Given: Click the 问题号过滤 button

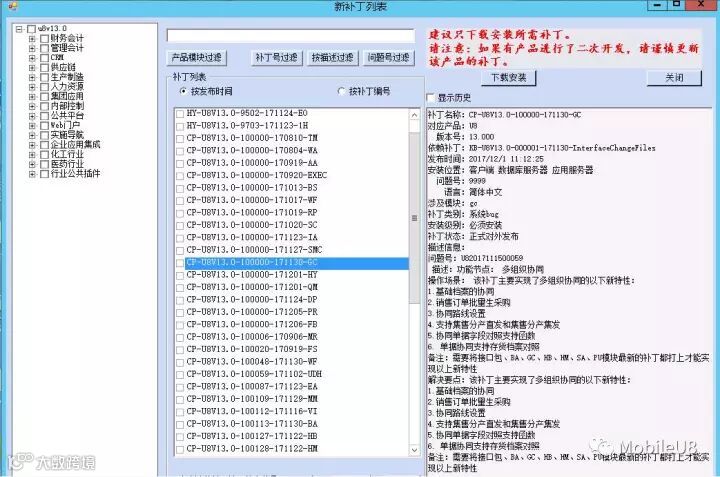Looking at the screenshot, I should [x=388, y=57].
